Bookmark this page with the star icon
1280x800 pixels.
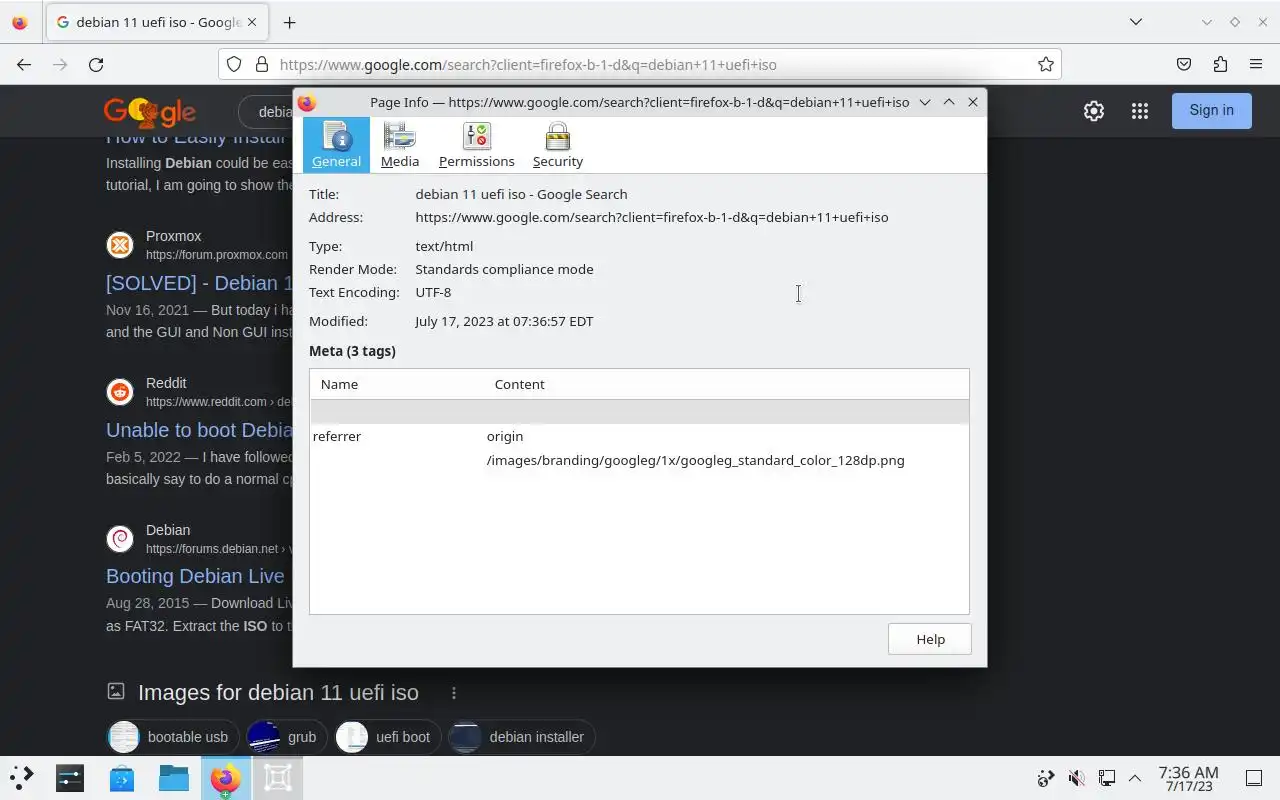(x=1046, y=64)
